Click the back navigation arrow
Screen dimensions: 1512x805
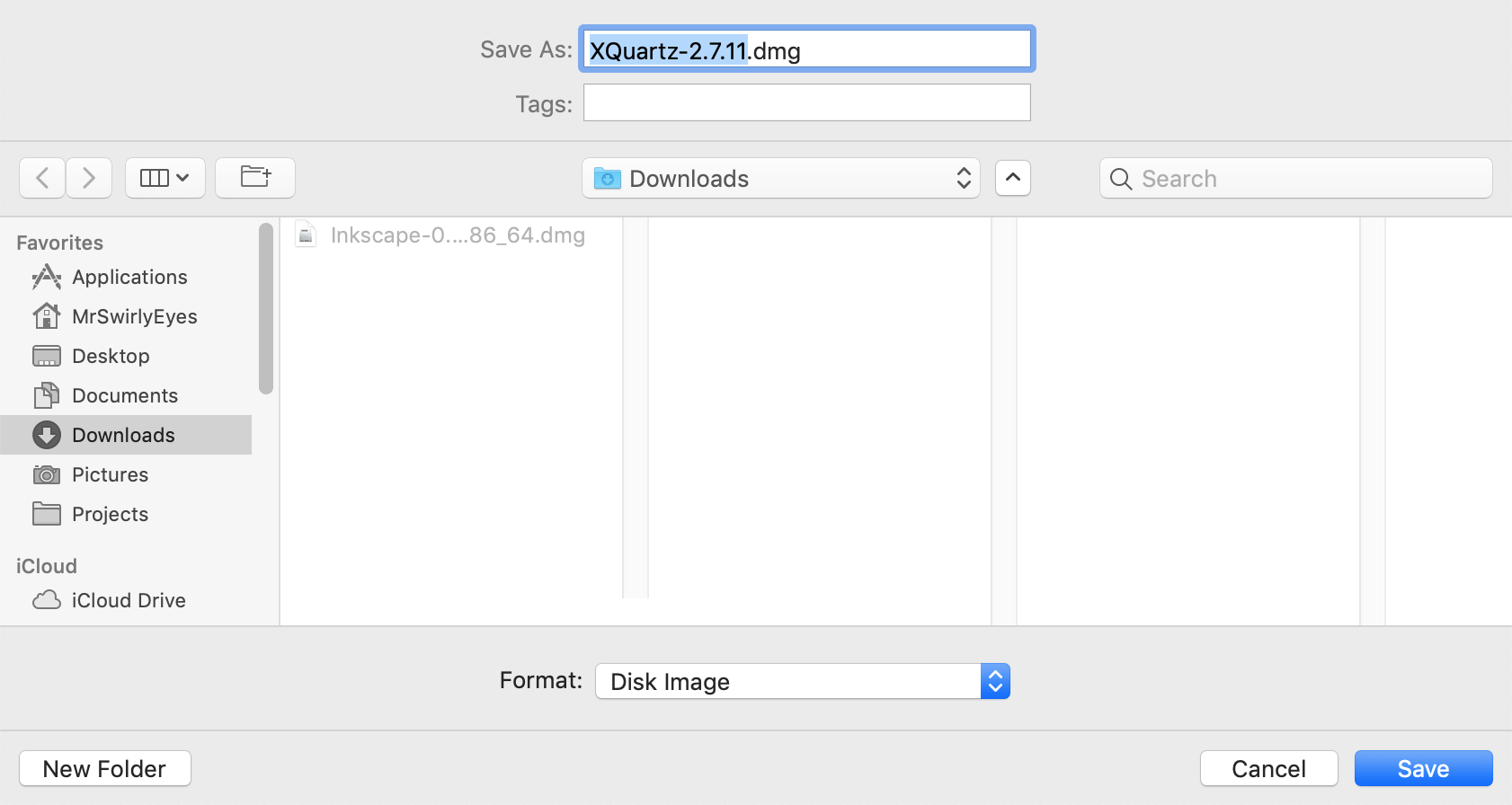pos(42,178)
